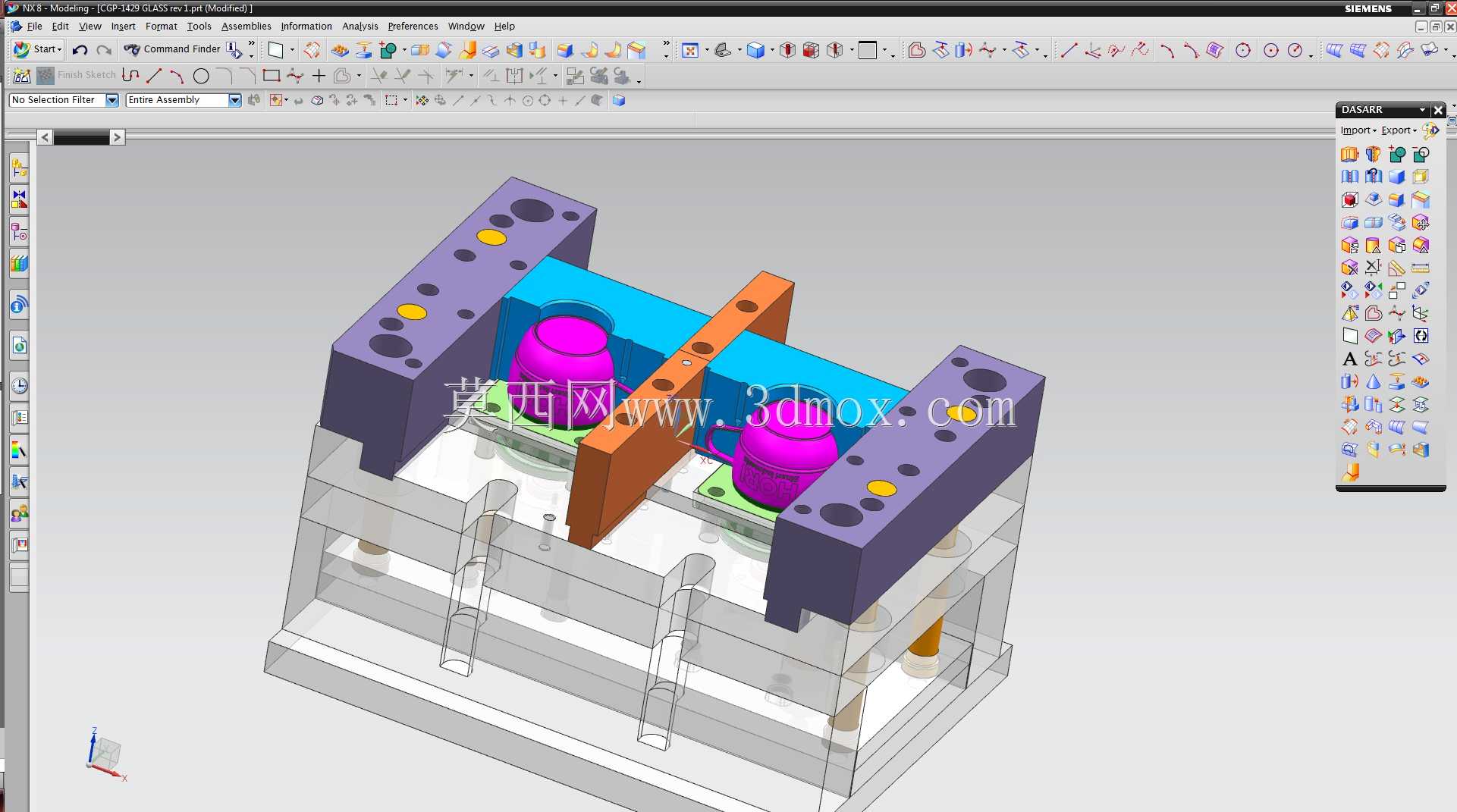Click the heart-shaped curve icon in DASARR panel
This screenshot has height=812, width=1457.
click(x=1373, y=314)
